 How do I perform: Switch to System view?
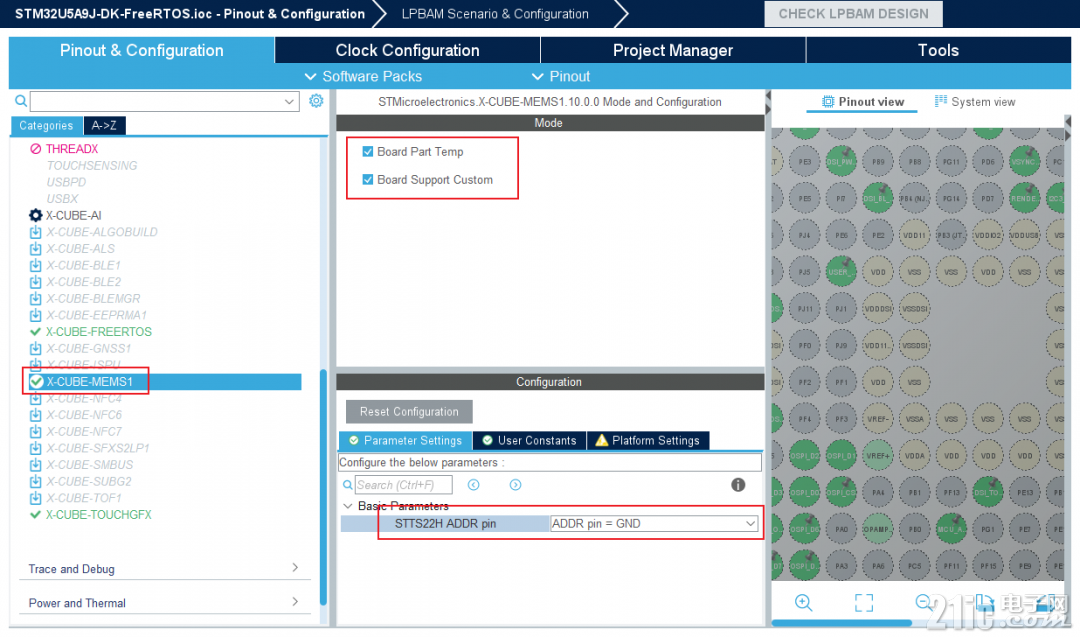[x=975, y=102]
